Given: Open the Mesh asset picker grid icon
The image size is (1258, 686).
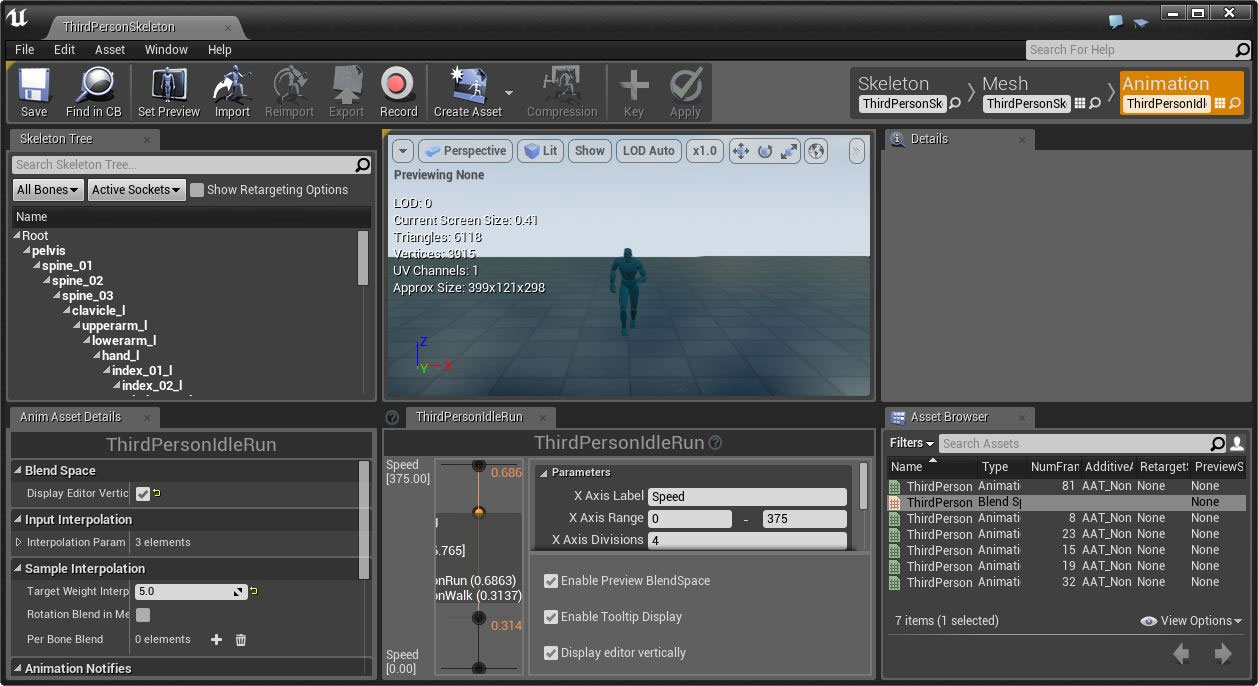Looking at the screenshot, I should (1080, 103).
